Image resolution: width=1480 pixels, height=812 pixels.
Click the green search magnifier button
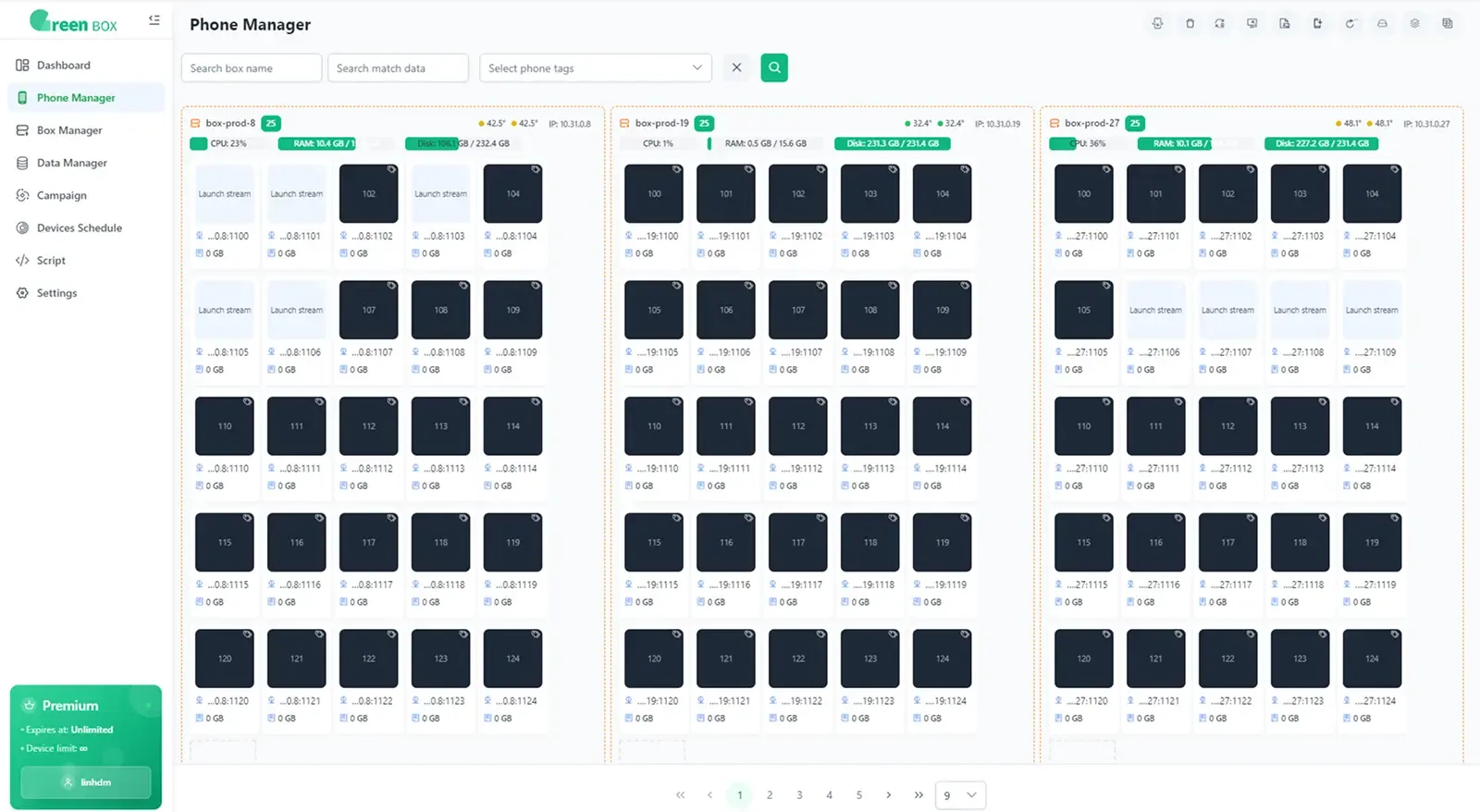pos(774,68)
